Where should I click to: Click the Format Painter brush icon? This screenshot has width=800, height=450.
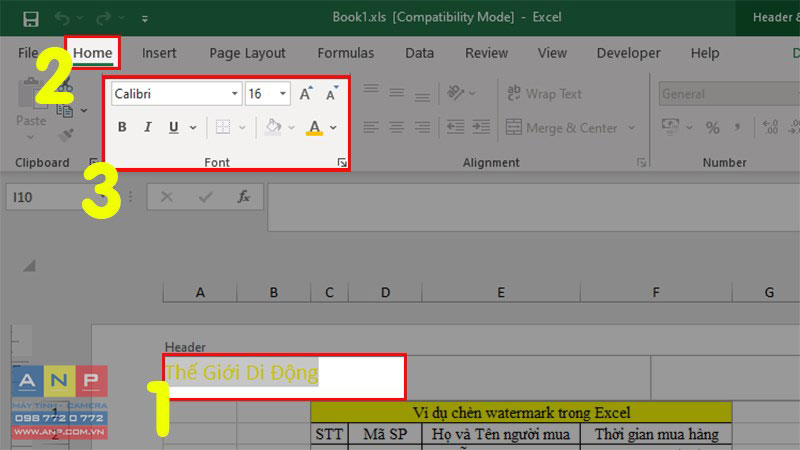click(x=65, y=135)
